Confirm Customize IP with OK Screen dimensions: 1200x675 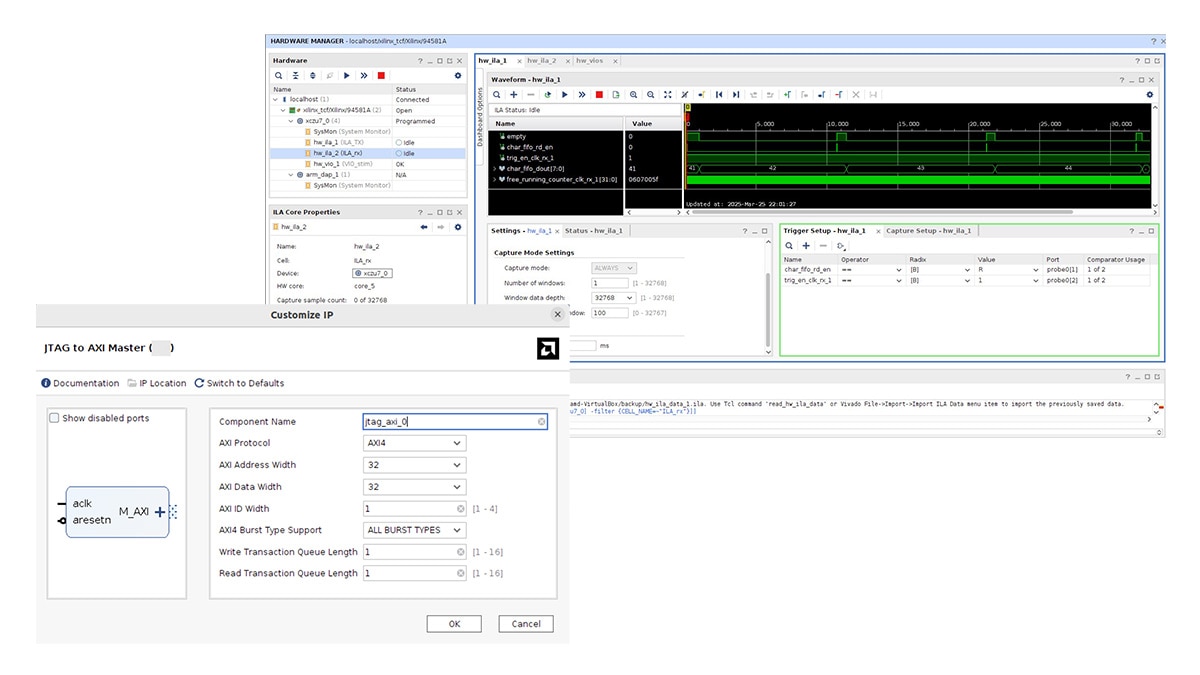[454, 624]
